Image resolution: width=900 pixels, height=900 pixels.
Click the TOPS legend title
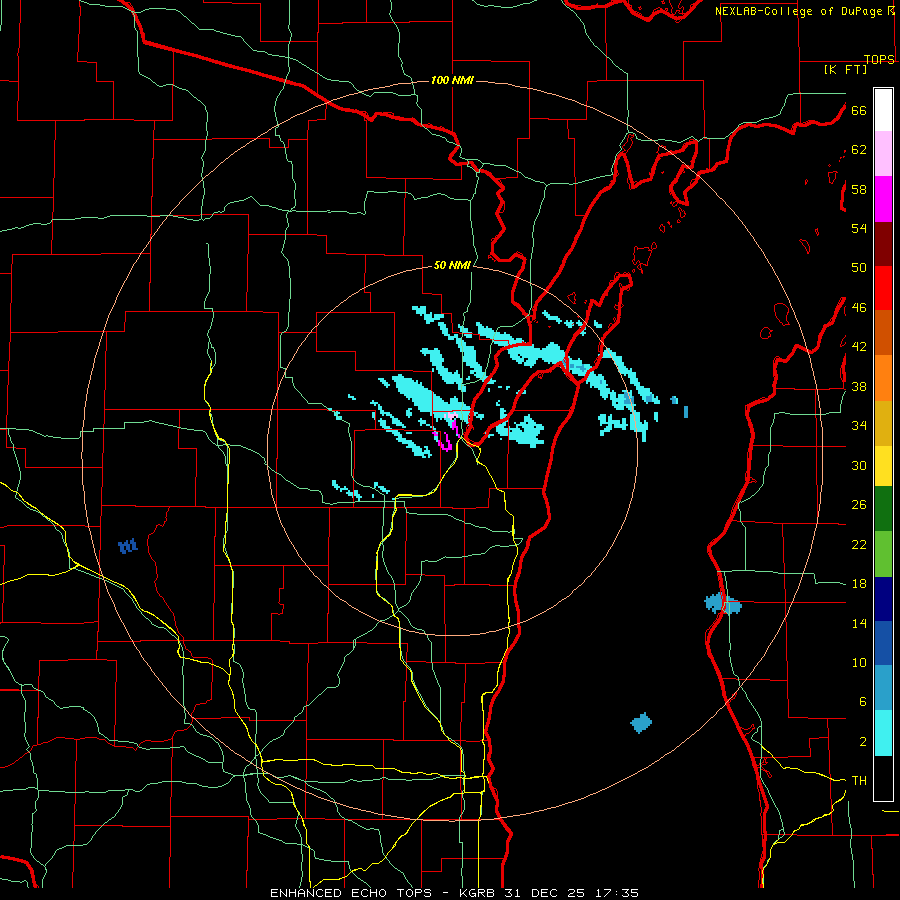pyautogui.click(x=879, y=59)
